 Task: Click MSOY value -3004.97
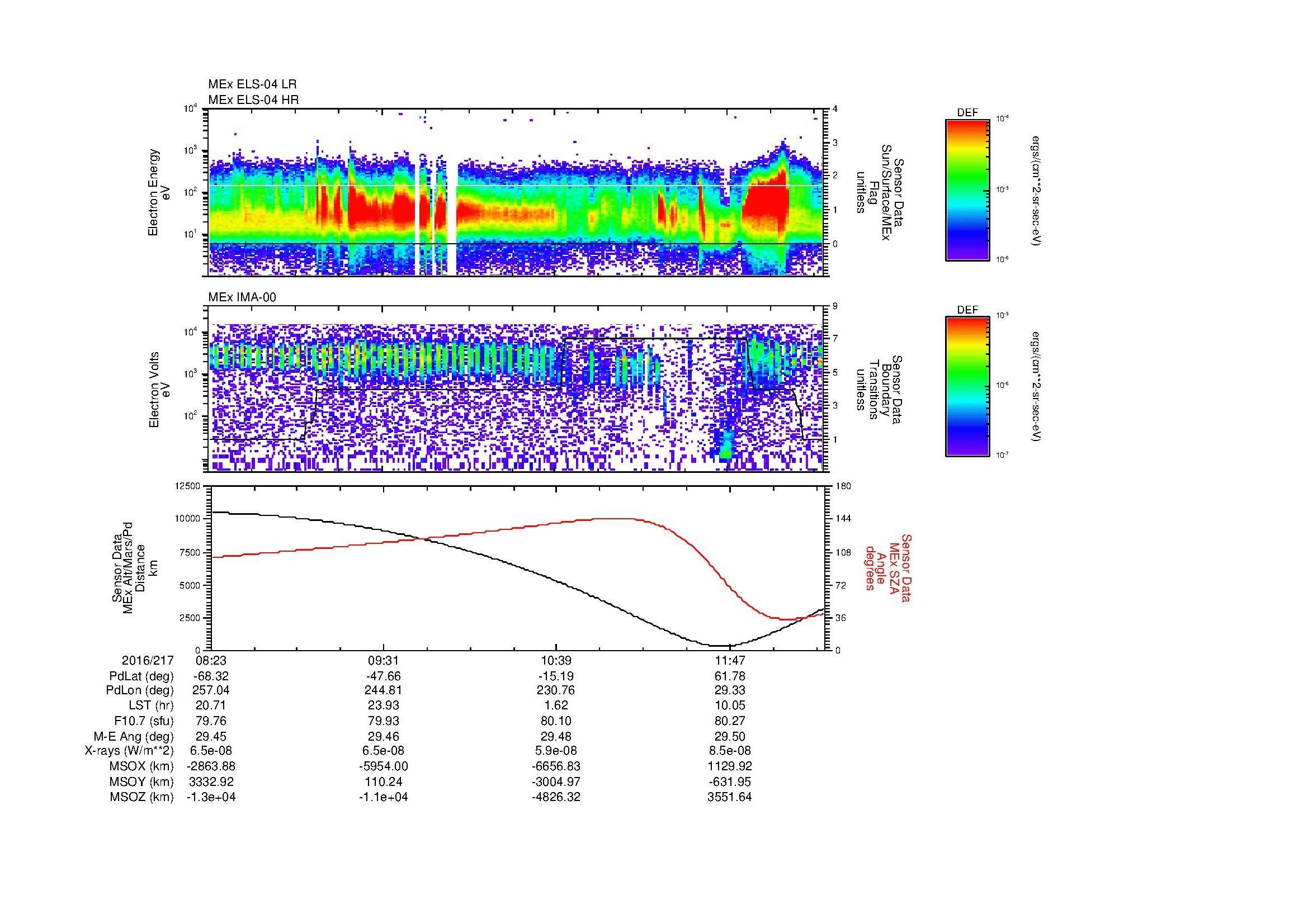[556, 781]
